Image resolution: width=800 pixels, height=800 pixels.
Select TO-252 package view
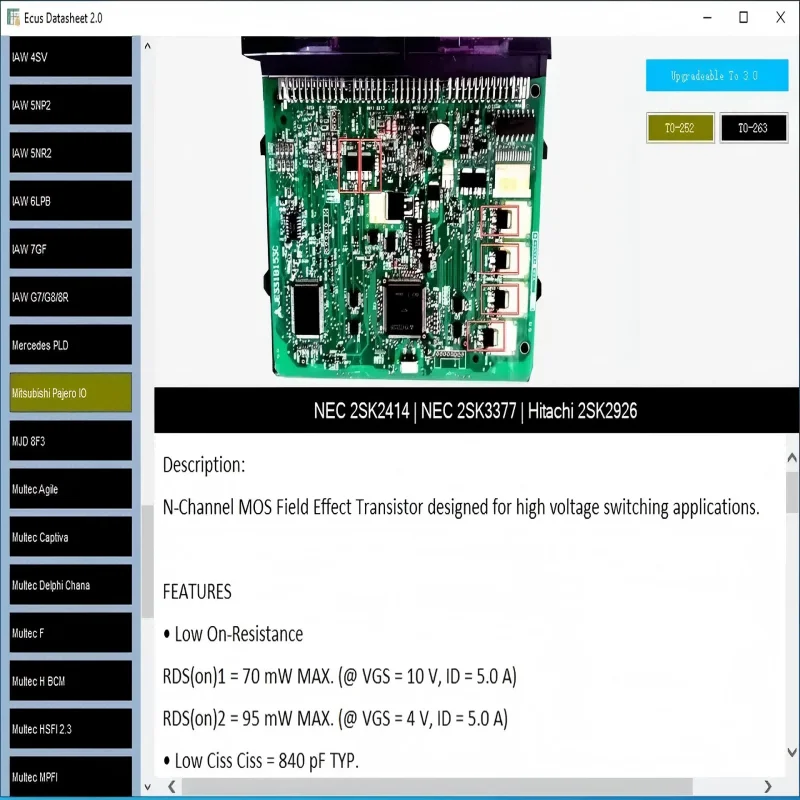tap(680, 127)
